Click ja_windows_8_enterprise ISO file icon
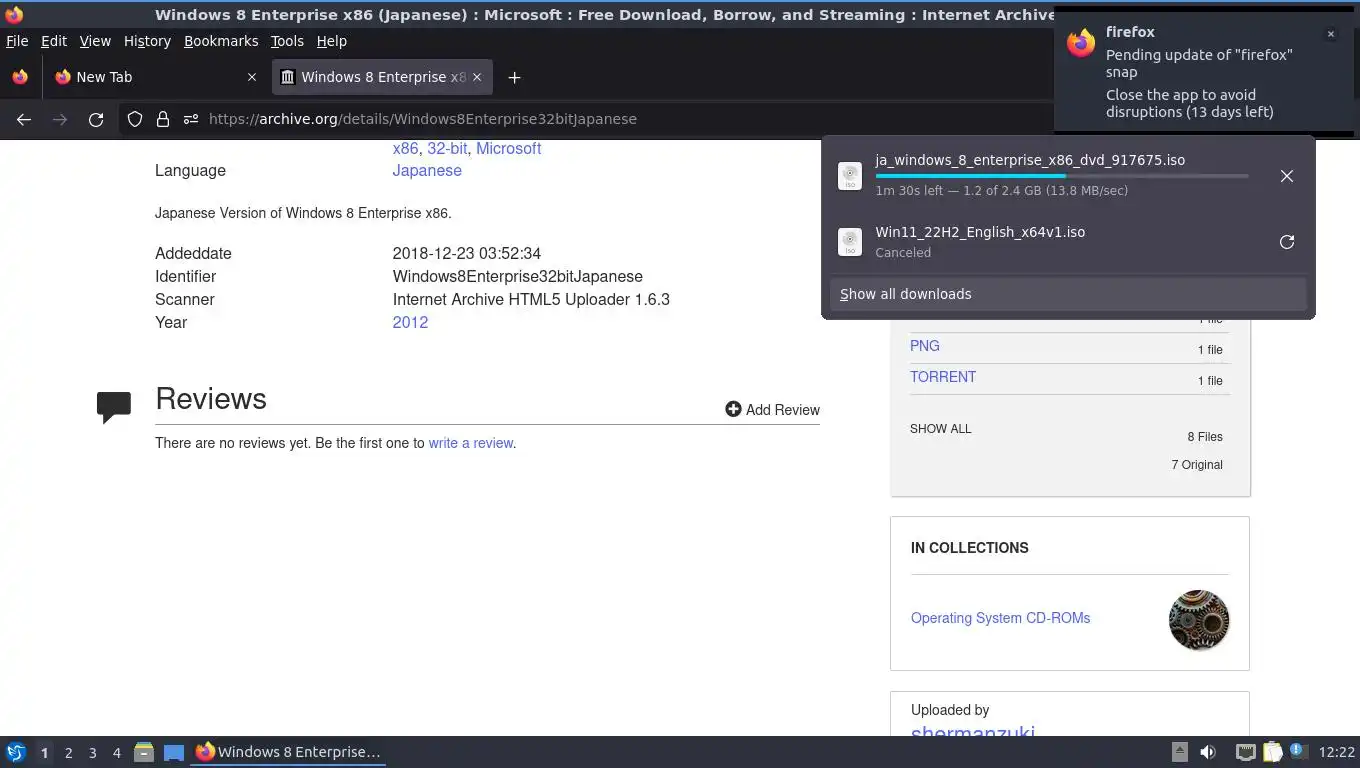 (x=850, y=176)
